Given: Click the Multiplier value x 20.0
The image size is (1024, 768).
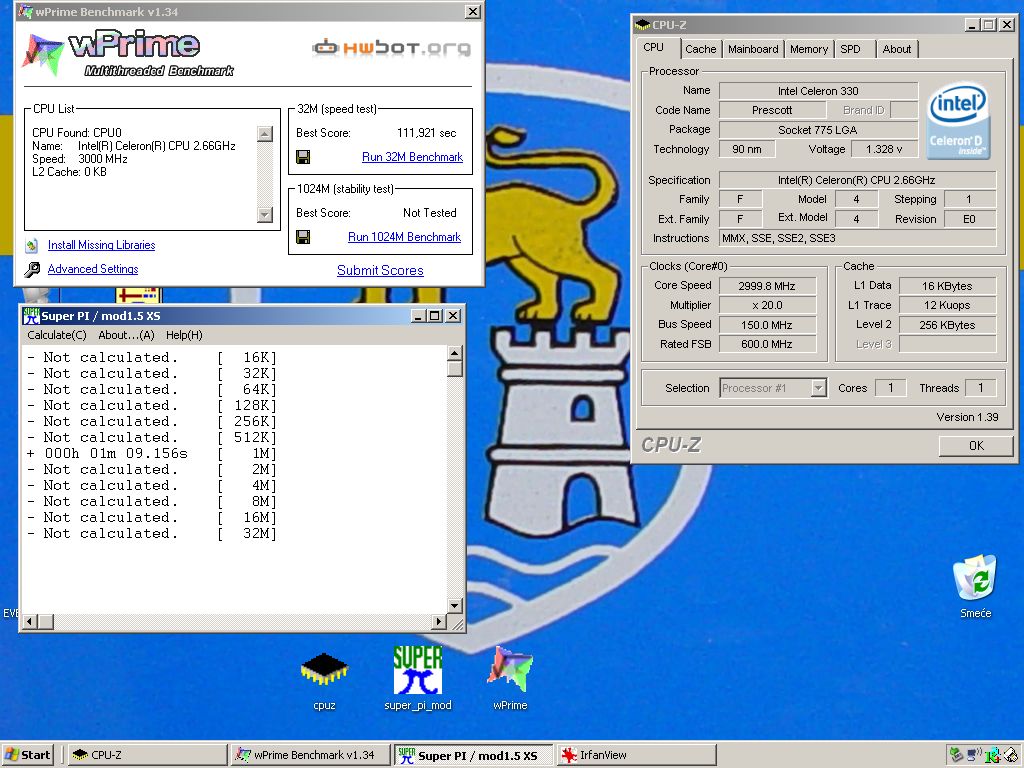Looking at the screenshot, I should click(x=767, y=305).
